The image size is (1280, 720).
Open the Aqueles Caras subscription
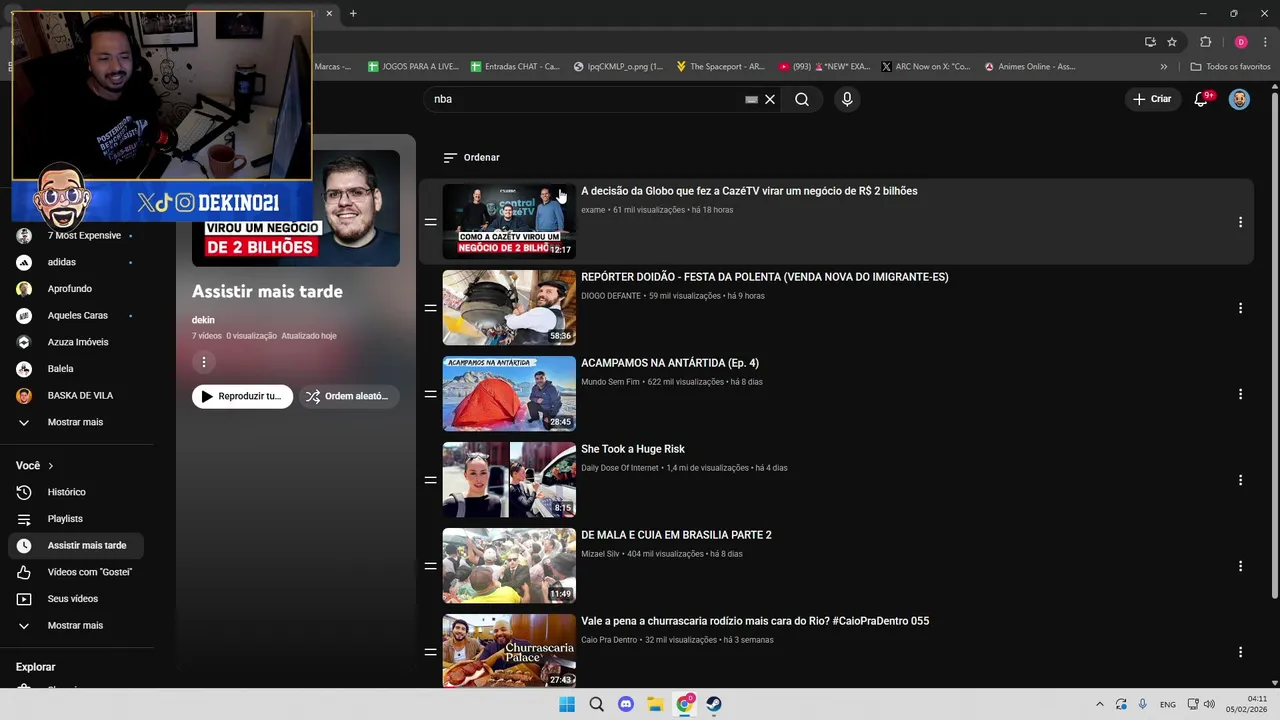click(x=78, y=315)
